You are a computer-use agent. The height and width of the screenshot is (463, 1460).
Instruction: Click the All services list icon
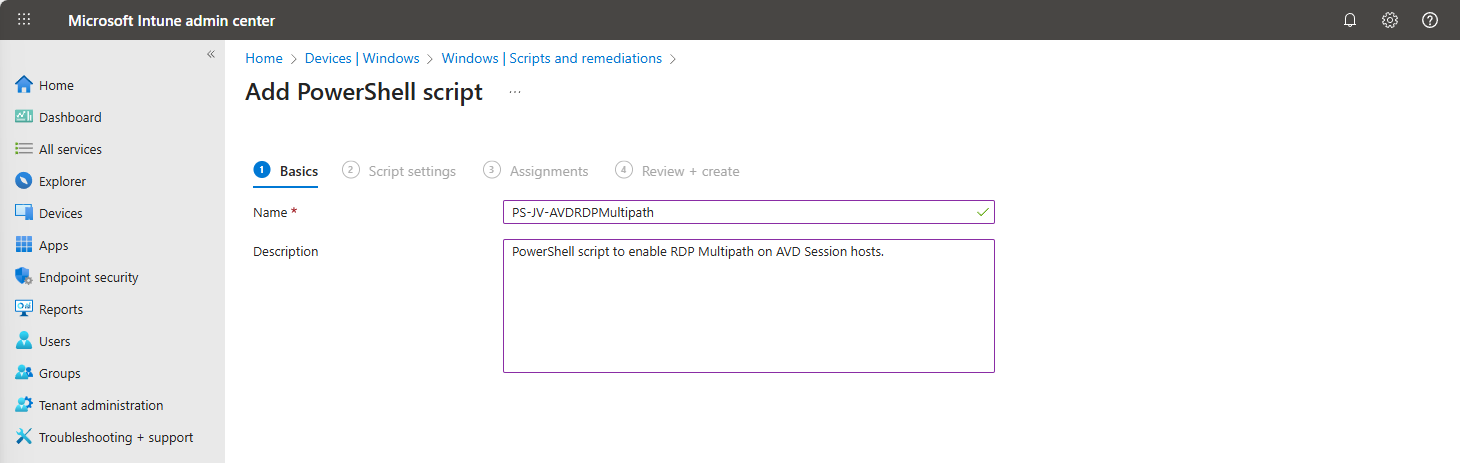click(x=24, y=149)
